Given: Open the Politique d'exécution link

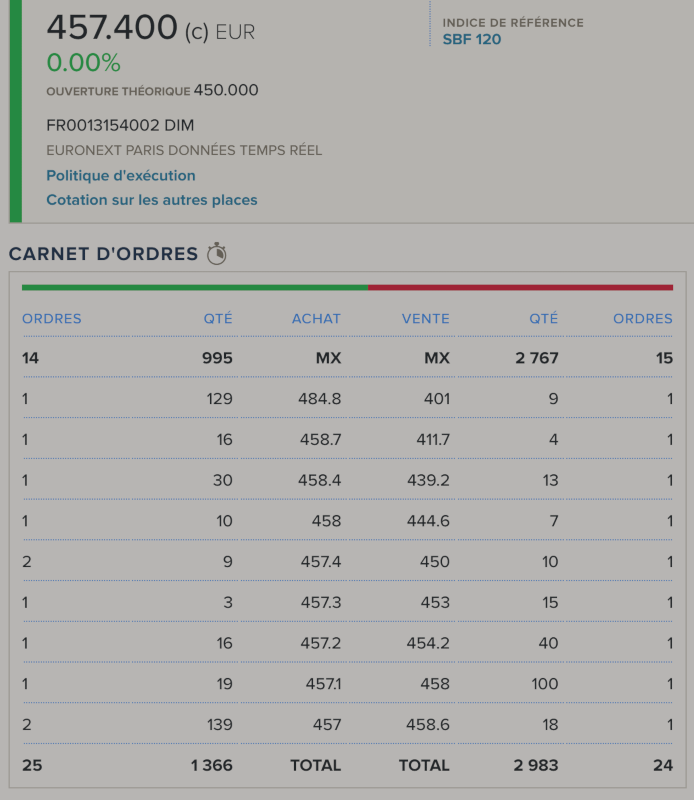Looking at the screenshot, I should point(121,176).
